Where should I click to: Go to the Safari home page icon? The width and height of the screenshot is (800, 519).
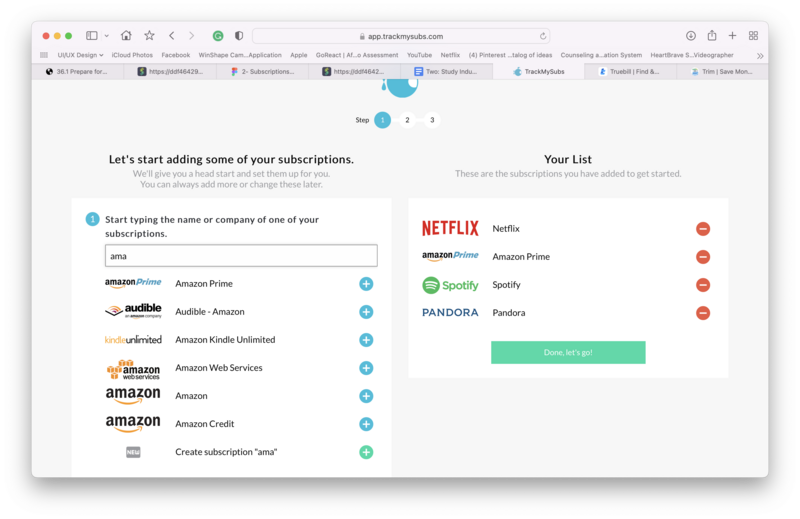point(126,35)
